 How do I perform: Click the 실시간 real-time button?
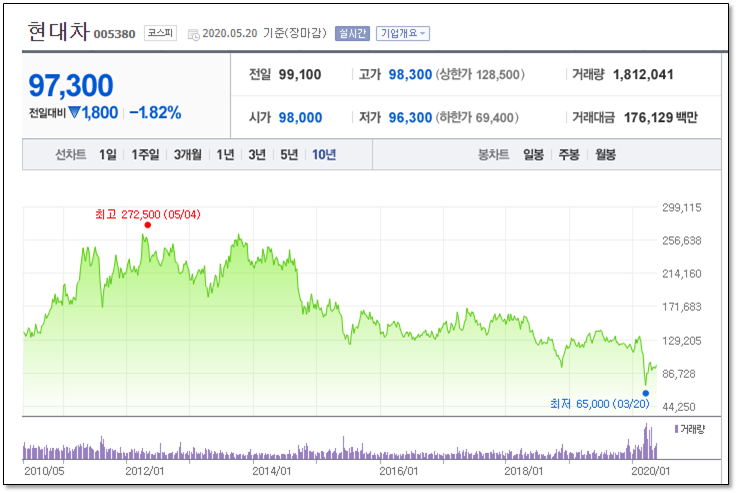tap(352, 33)
